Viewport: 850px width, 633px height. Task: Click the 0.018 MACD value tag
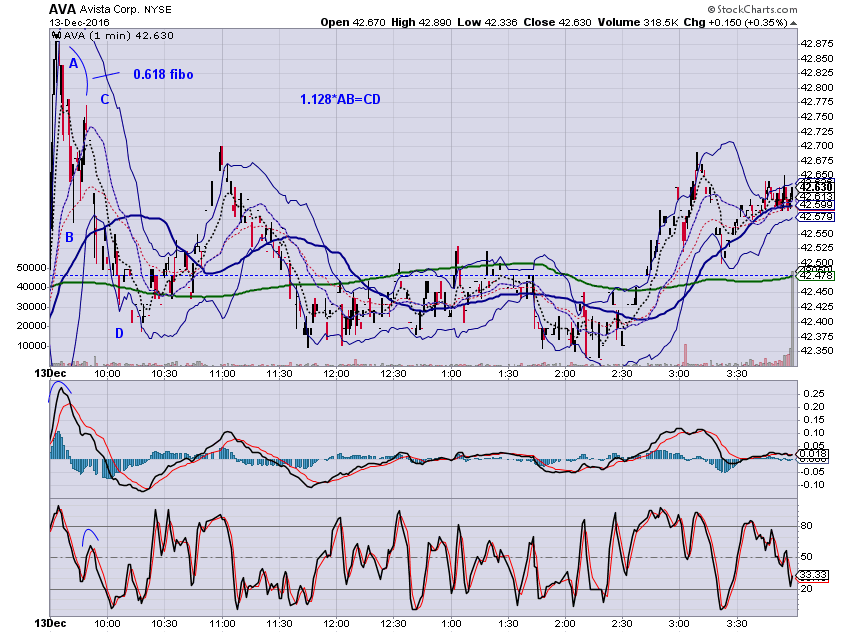click(x=813, y=454)
